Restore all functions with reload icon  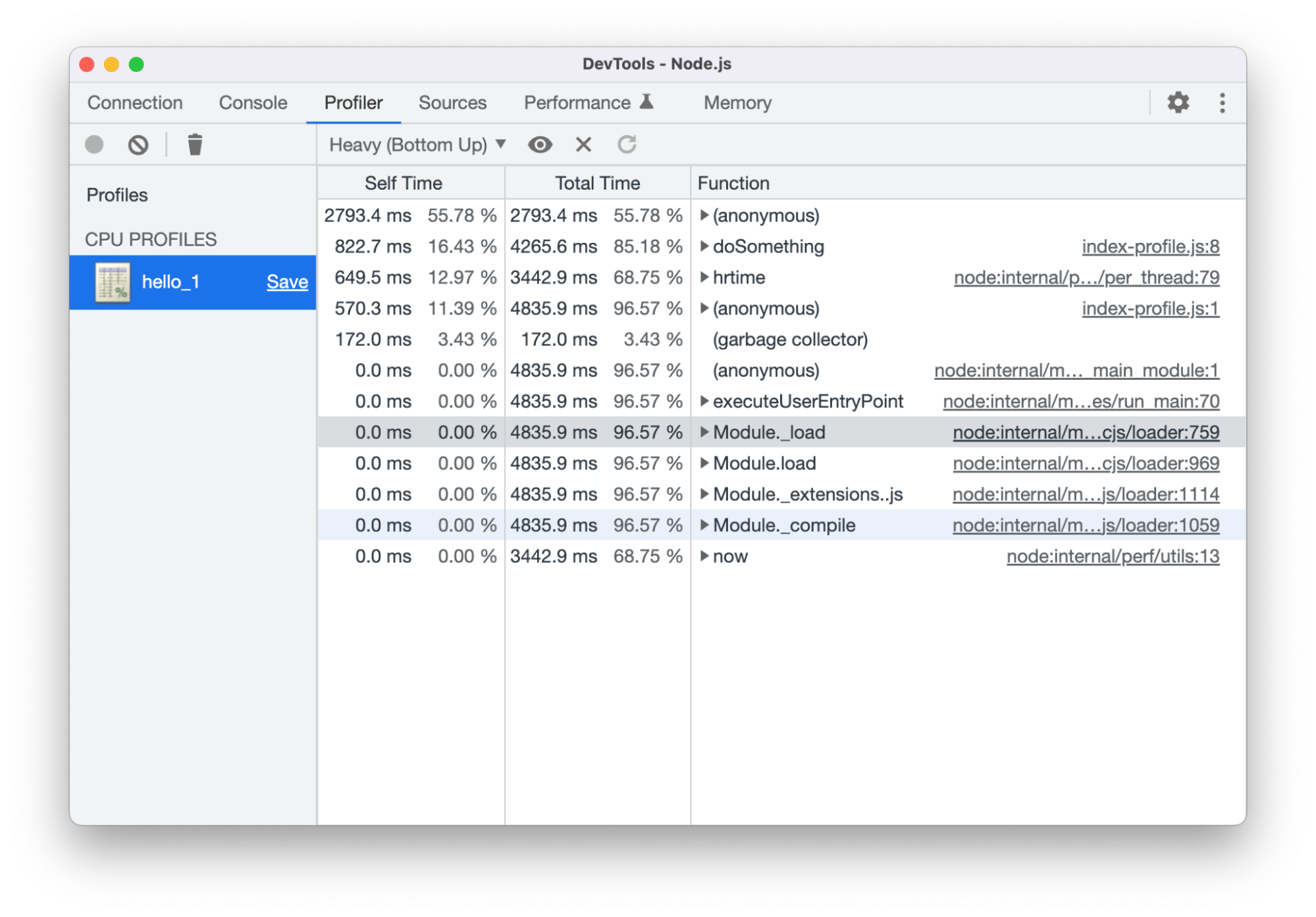(627, 144)
